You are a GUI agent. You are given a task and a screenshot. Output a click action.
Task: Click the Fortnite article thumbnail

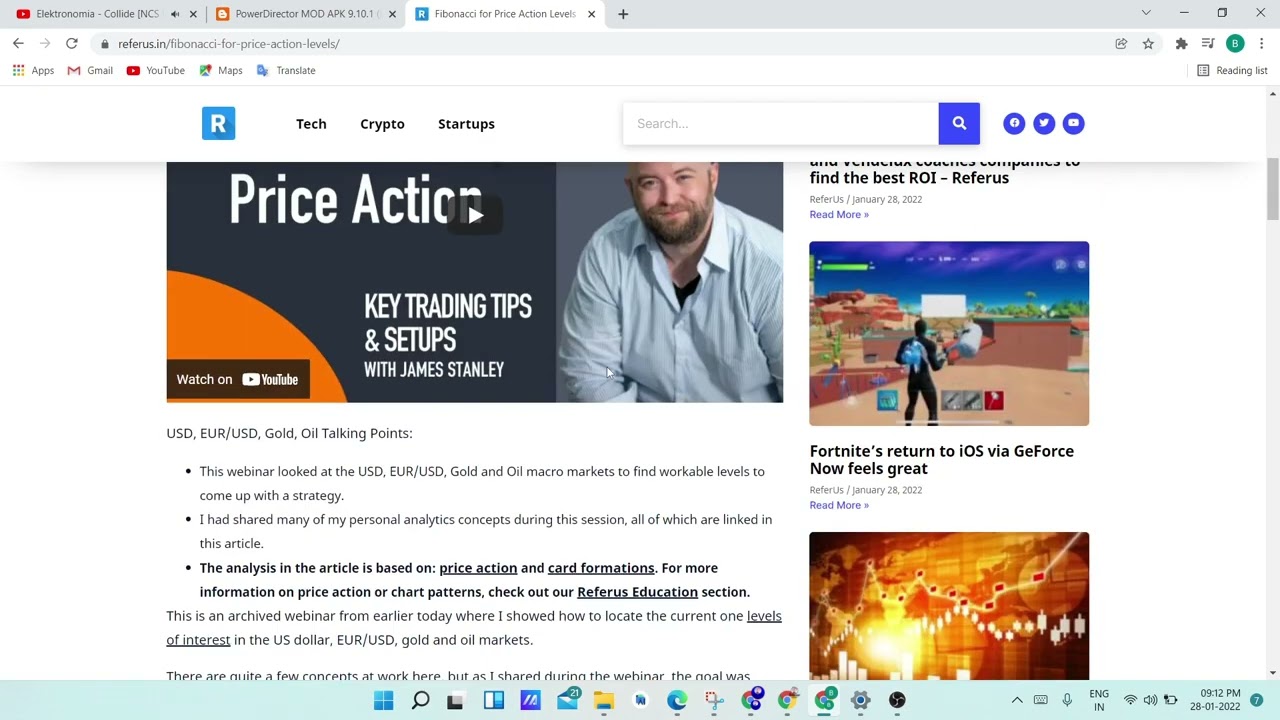(x=949, y=333)
